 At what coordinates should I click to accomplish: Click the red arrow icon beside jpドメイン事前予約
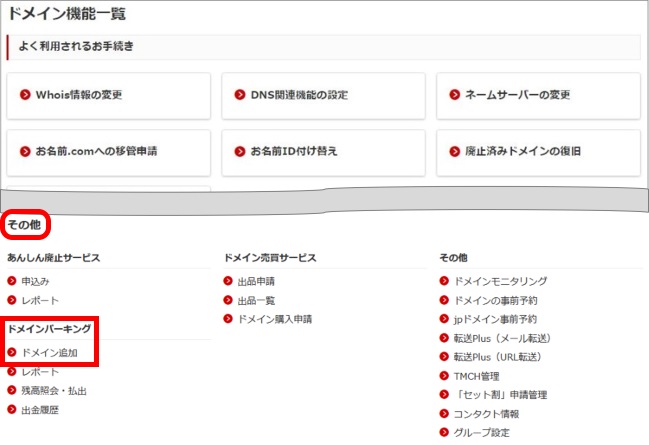pos(444,319)
